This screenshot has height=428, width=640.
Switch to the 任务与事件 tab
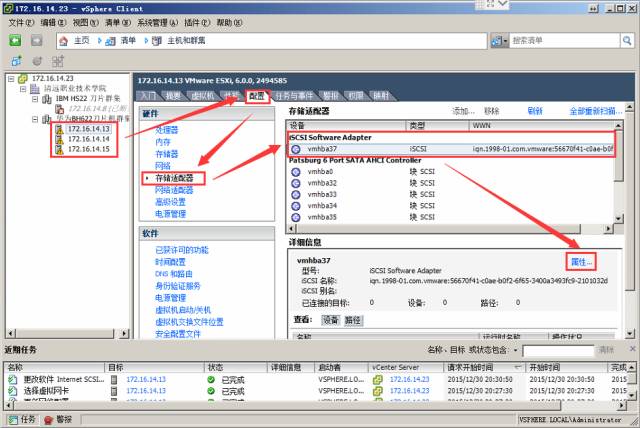click(x=293, y=96)
